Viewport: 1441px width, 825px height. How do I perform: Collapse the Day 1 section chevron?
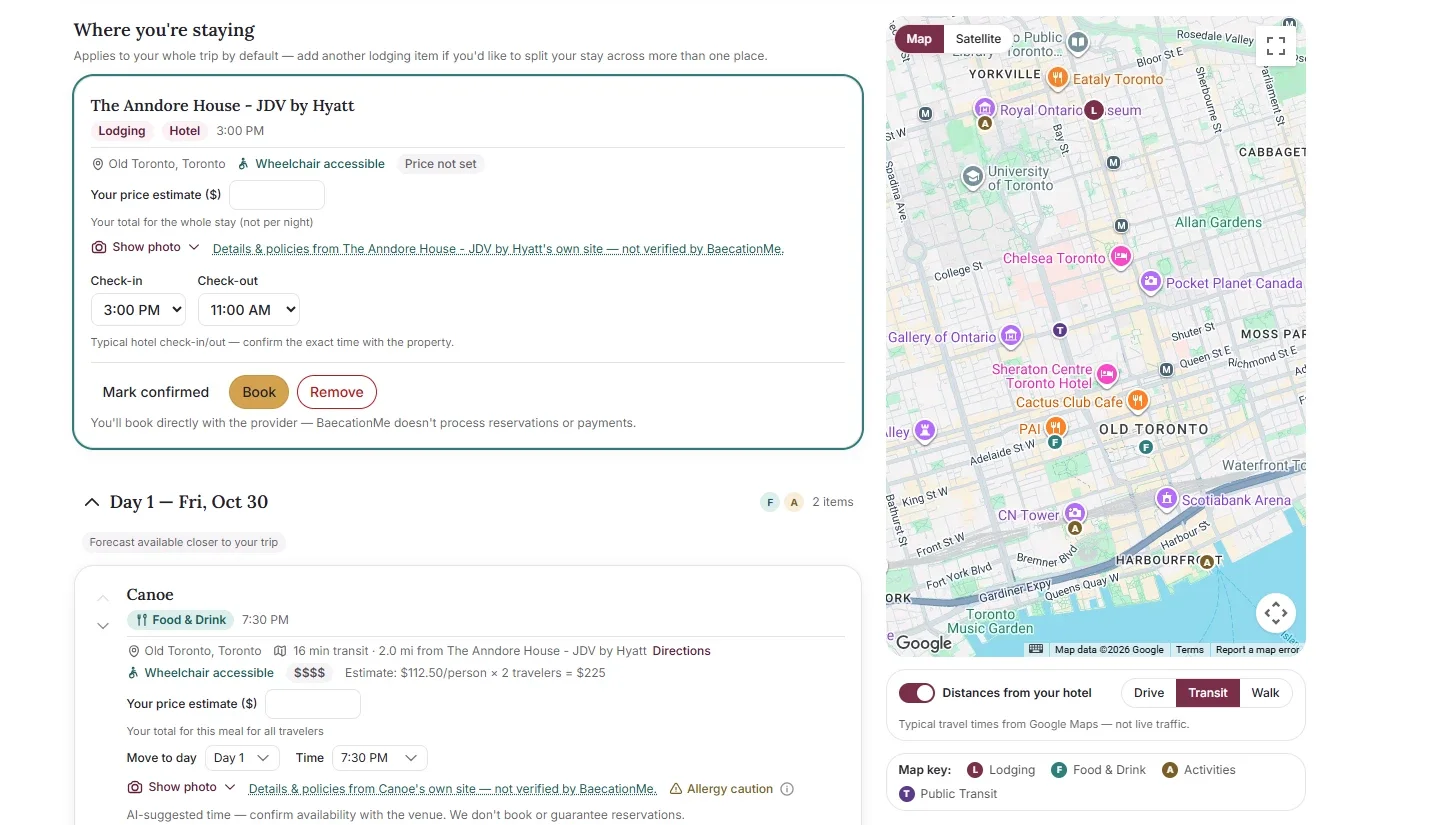pyautogui.click(x=92, y=502)
